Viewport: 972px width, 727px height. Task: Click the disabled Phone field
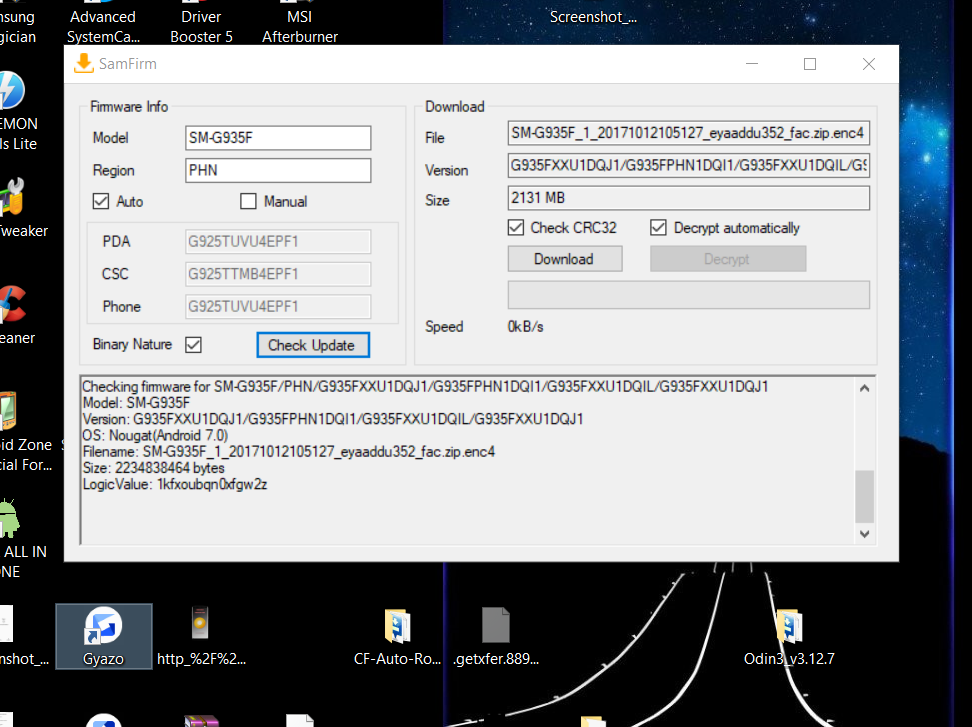278,306
